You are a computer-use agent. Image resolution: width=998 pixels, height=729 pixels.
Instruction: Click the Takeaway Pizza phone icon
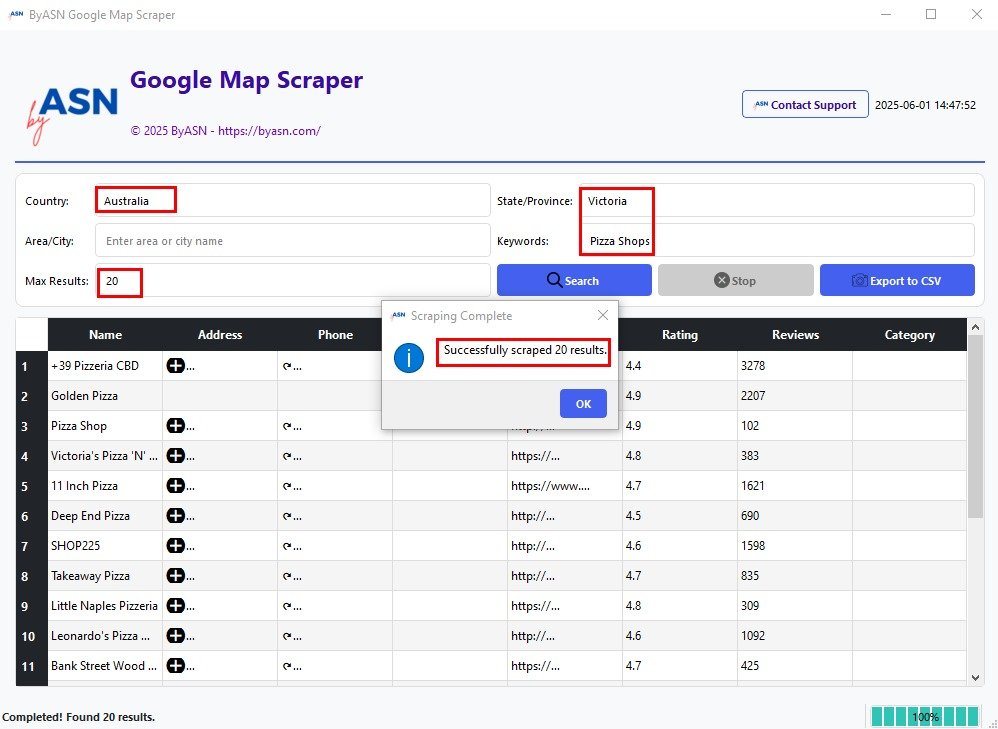[x=288, y=576]
